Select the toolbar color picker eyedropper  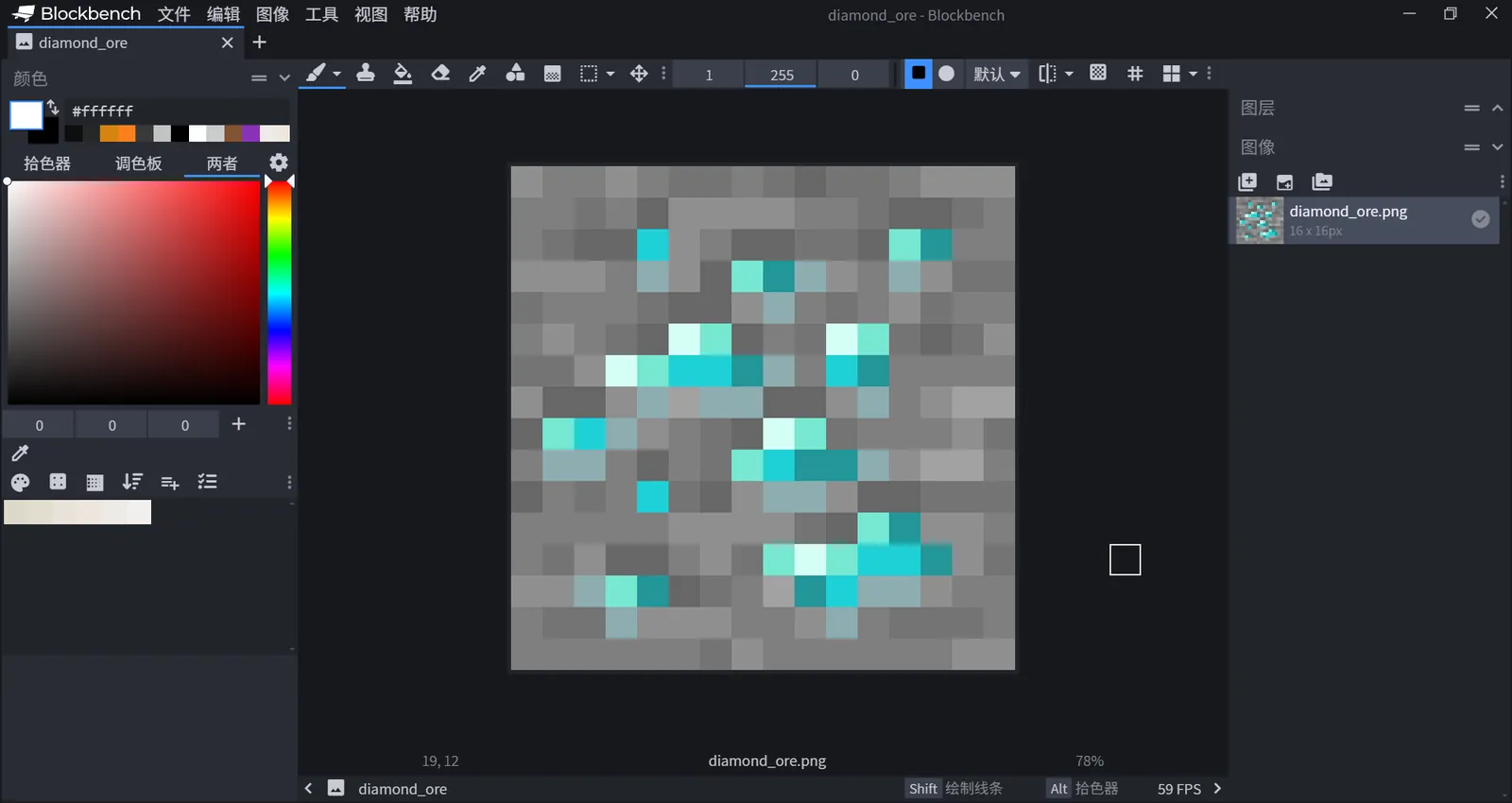(478, 74)
